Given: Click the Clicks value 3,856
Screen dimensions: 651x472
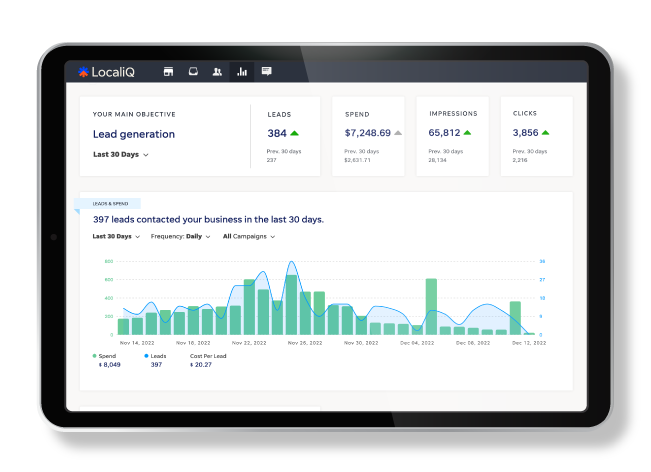Looking at the screenshot, I should click(x=525, y=132).
